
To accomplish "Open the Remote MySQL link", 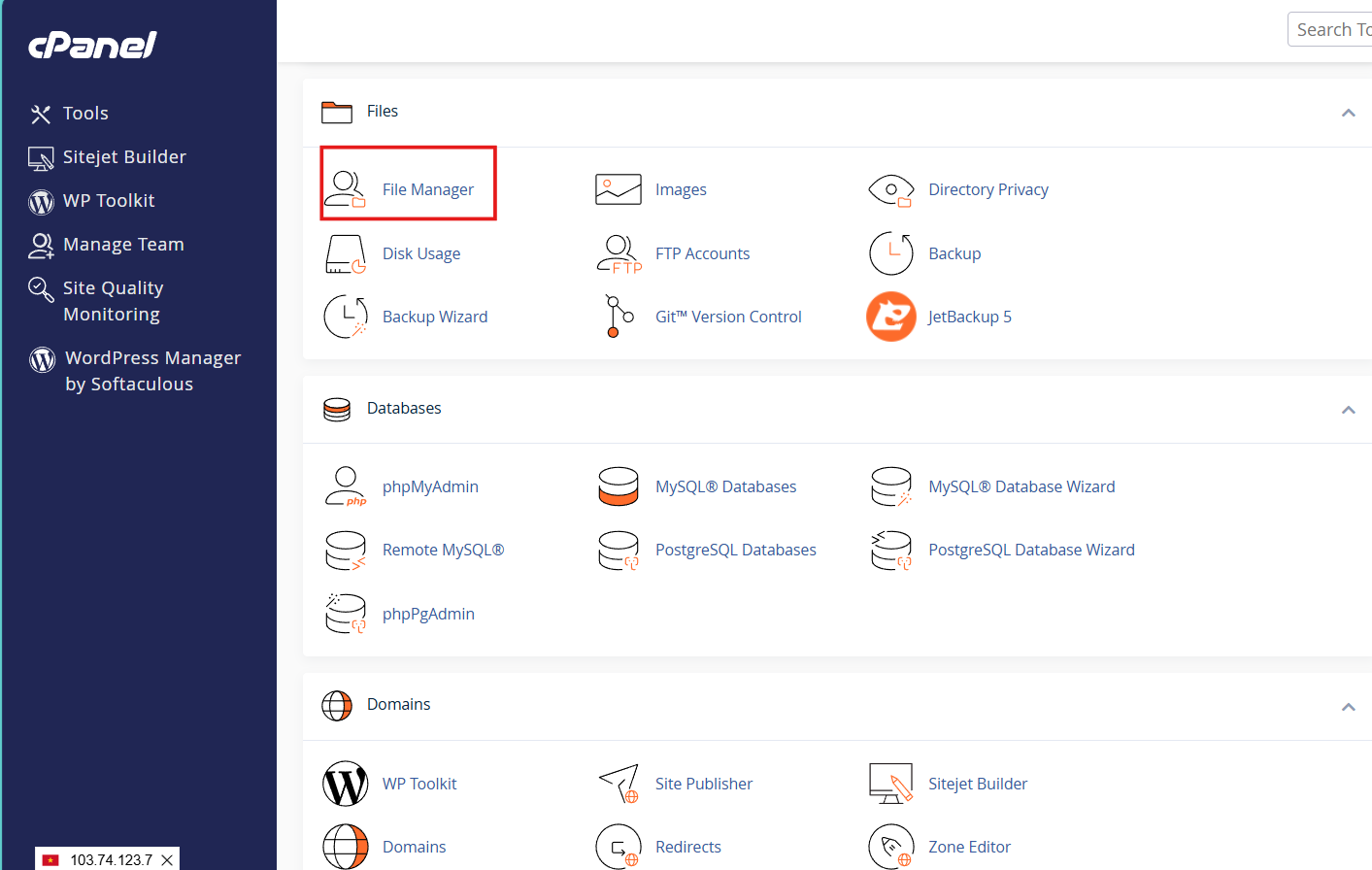I will coord(443,550).
